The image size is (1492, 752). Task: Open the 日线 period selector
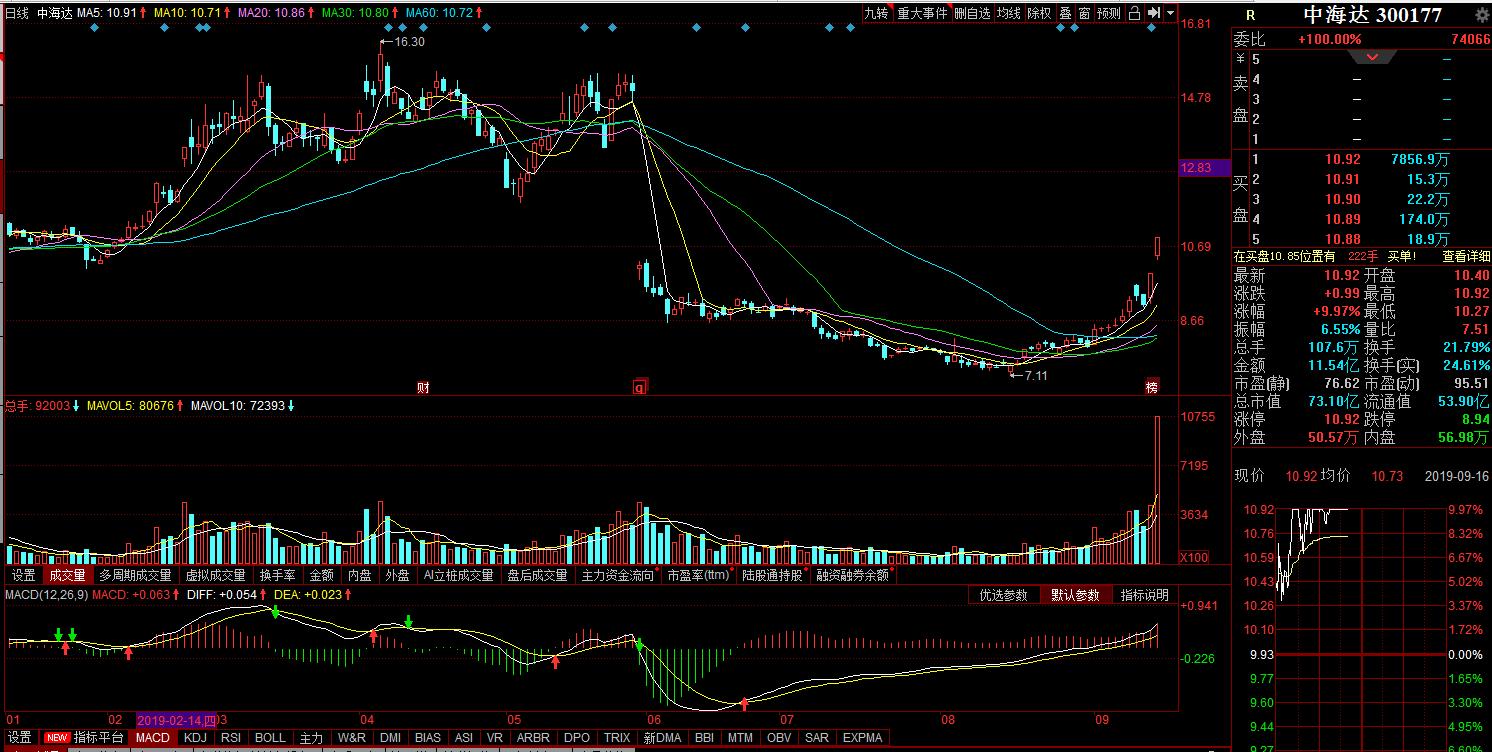18,14
